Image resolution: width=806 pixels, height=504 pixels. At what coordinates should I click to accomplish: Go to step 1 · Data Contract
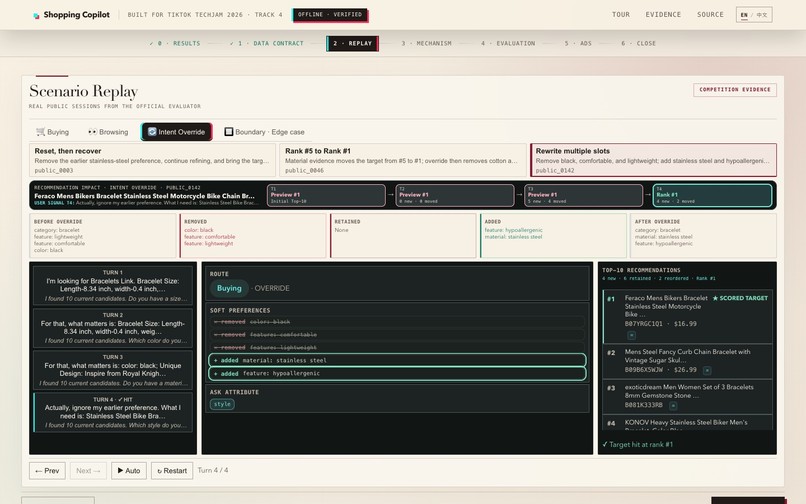click(267, 44)
